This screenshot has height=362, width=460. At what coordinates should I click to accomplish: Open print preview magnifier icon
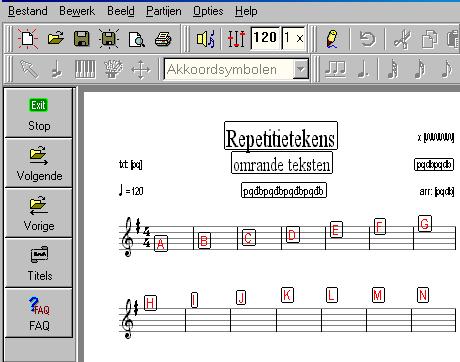(x=137, y=39)
